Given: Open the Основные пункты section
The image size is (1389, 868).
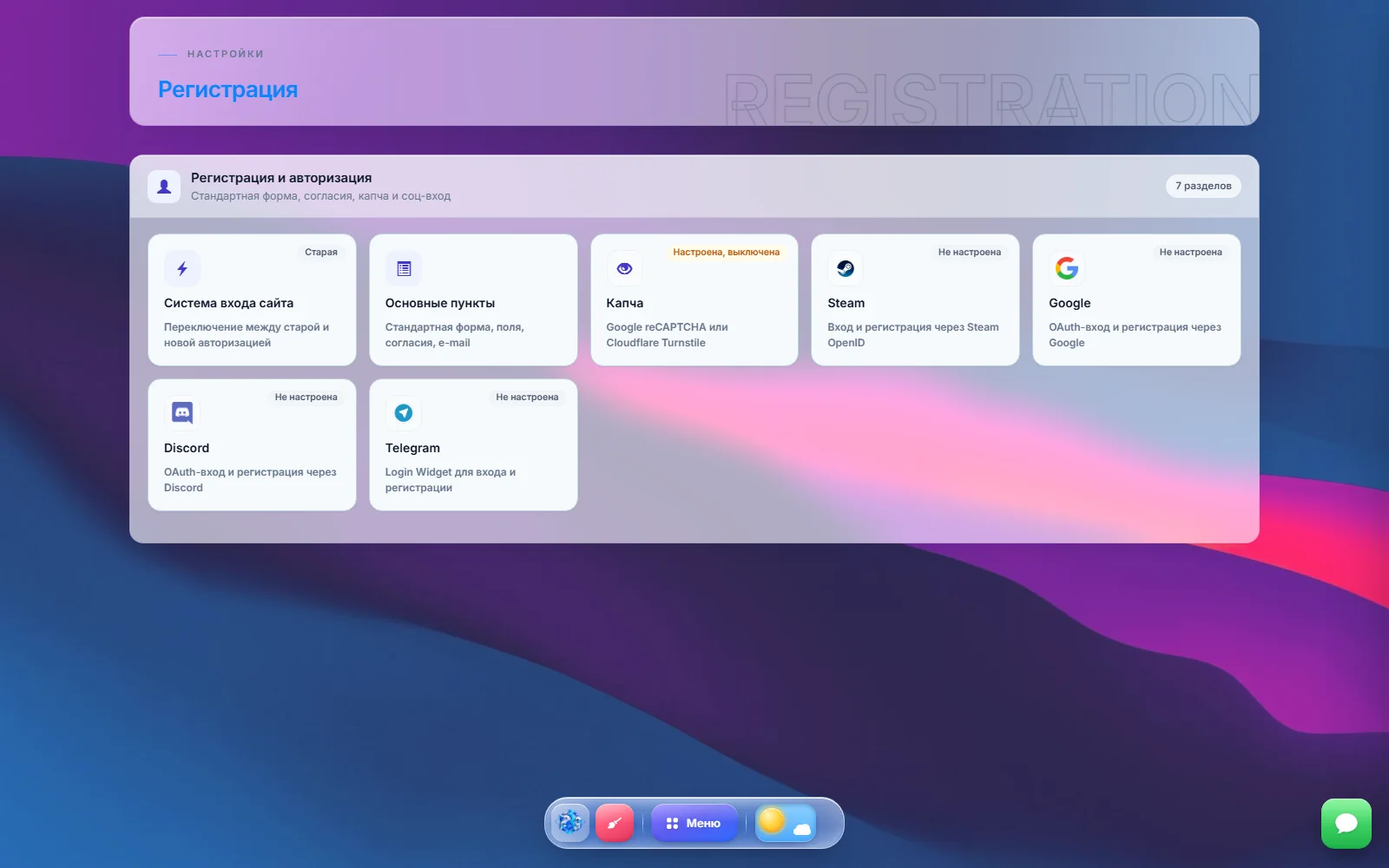Looking at the screenshot, I should pos(473,299).
